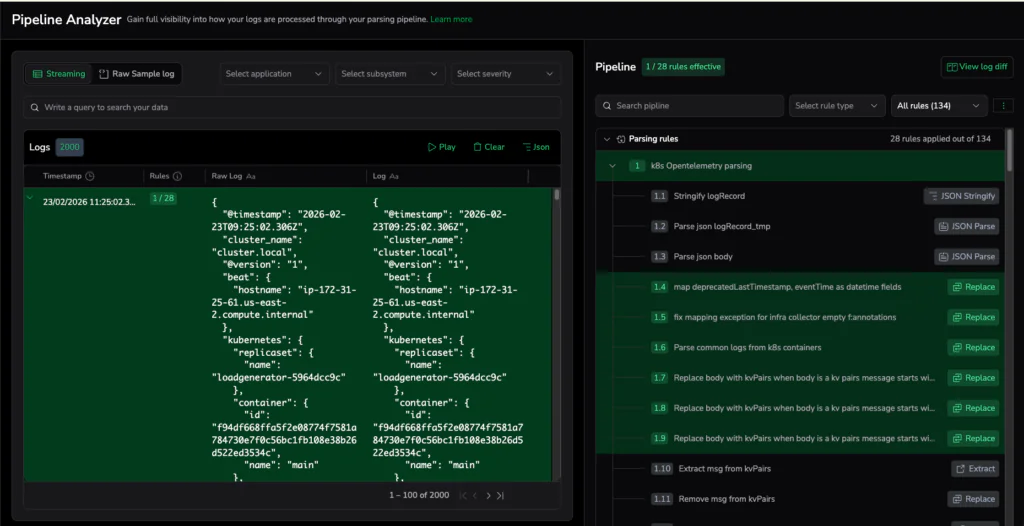Click the View log diff button
Image resolution: width=1024 pixels, height=526 pixels.
pyautogui.click(x=977, y=67)
